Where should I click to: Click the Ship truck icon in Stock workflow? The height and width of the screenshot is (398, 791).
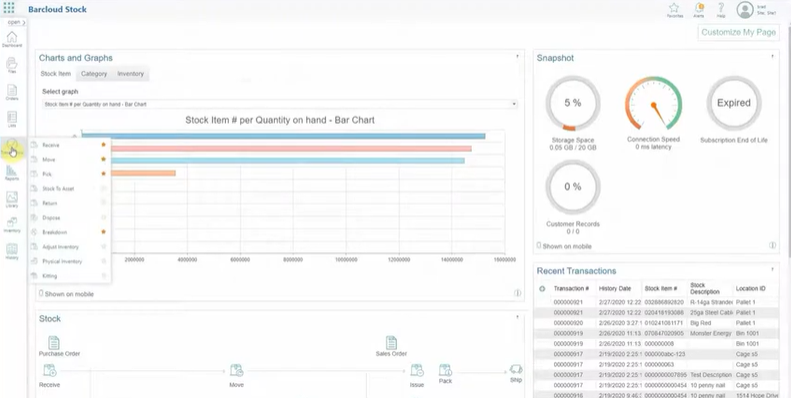coord(516,370)
